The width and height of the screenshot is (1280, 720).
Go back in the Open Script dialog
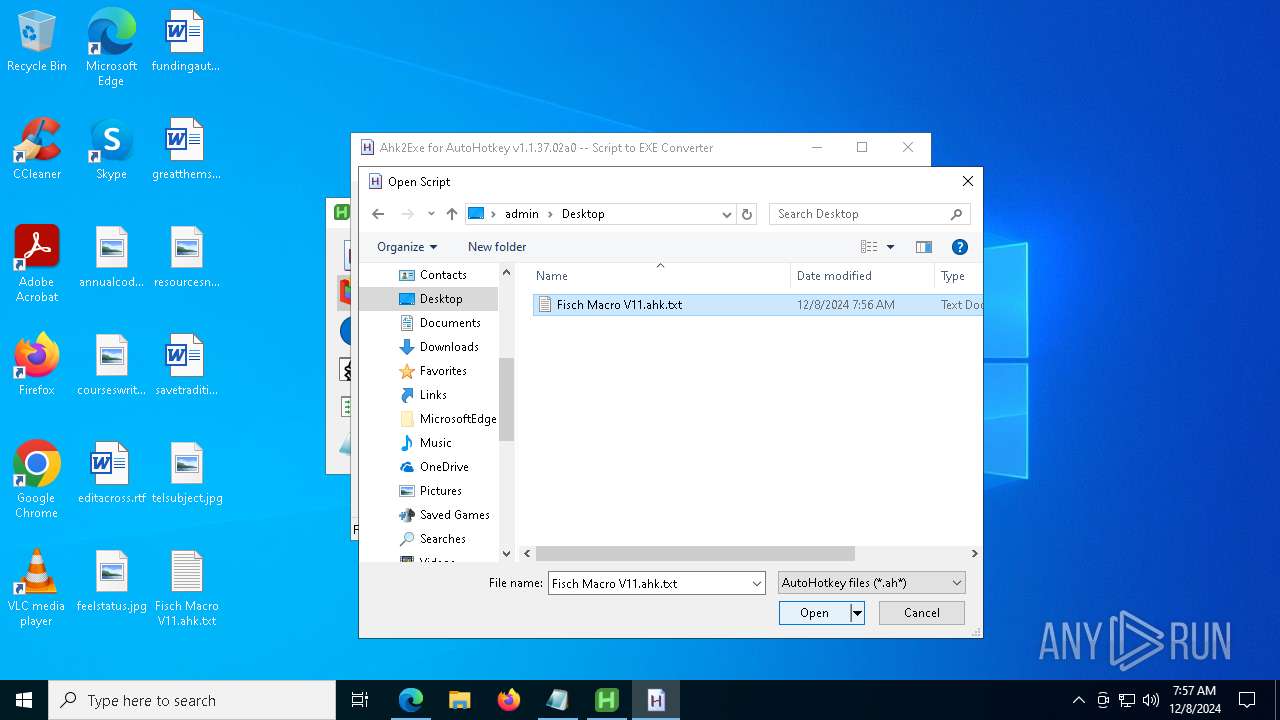coord(378,214)
